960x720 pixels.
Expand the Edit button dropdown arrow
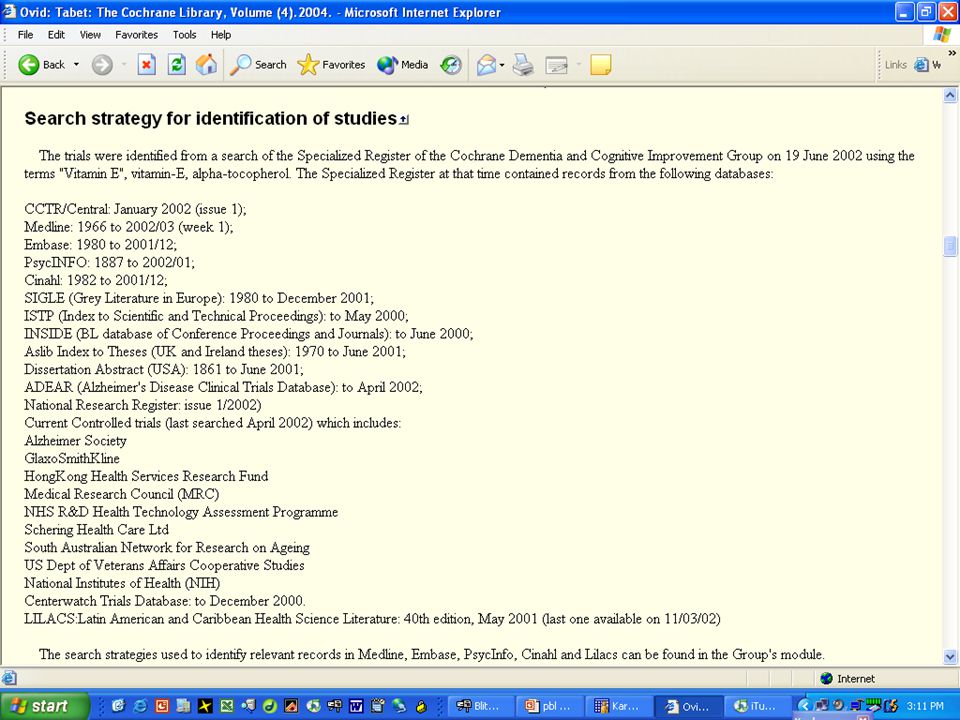tap(578, 64)
